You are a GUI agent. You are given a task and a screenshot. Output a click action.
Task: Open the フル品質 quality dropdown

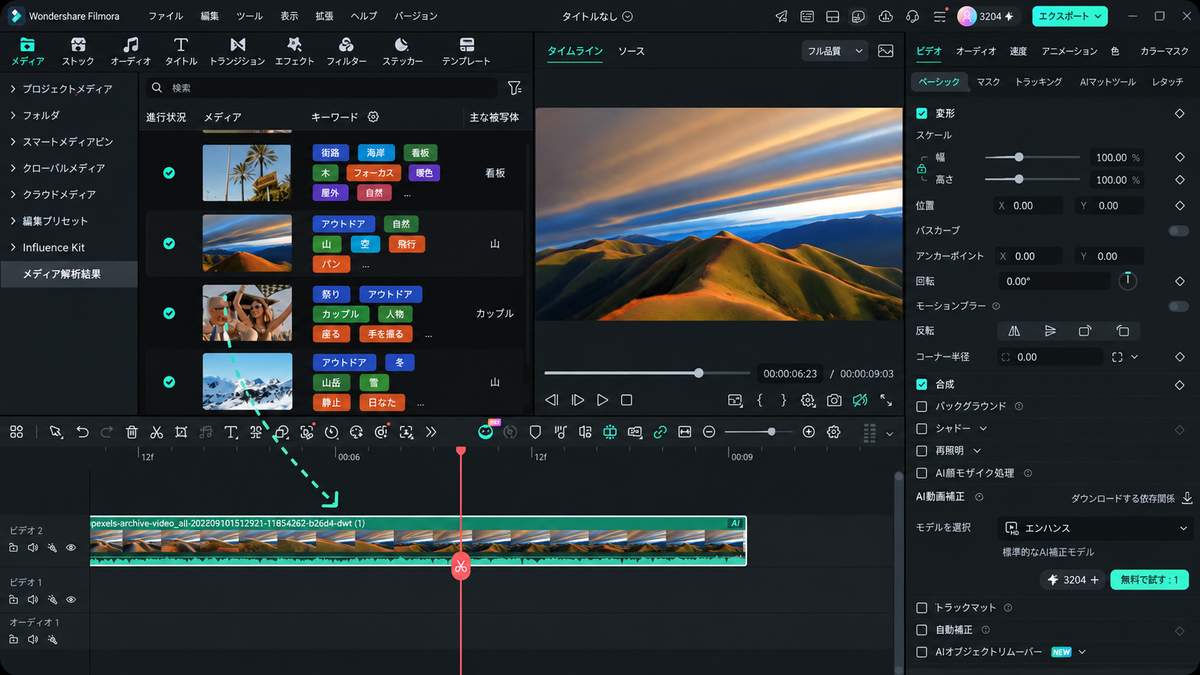[x=836, y=51]
